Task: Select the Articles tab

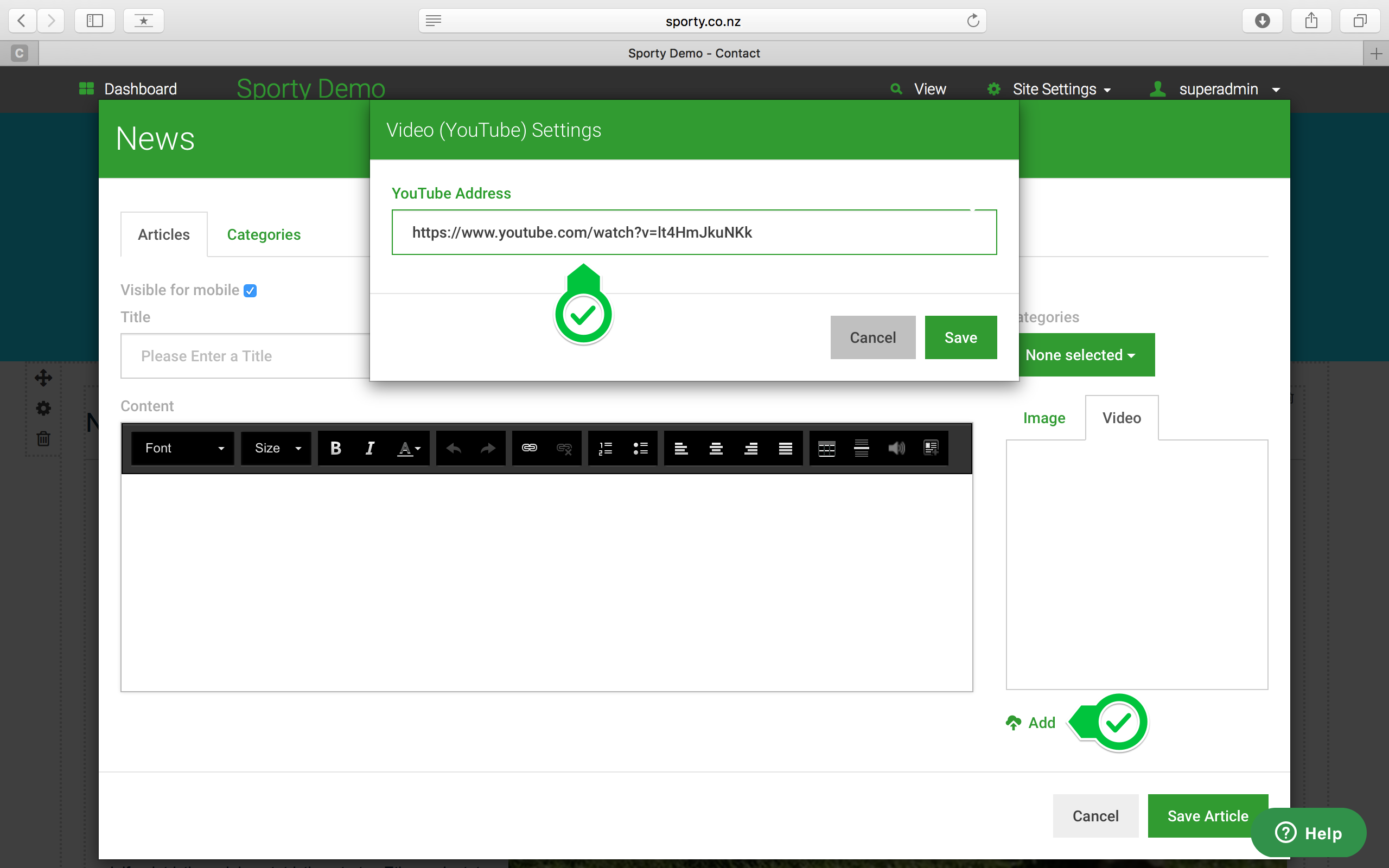Action: 163,235
